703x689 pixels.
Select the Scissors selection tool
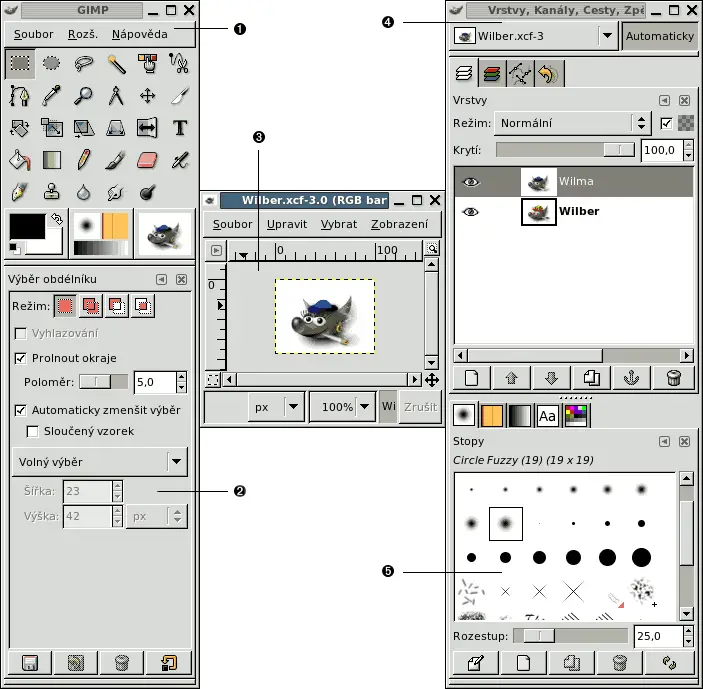click(x=180, y=64)
